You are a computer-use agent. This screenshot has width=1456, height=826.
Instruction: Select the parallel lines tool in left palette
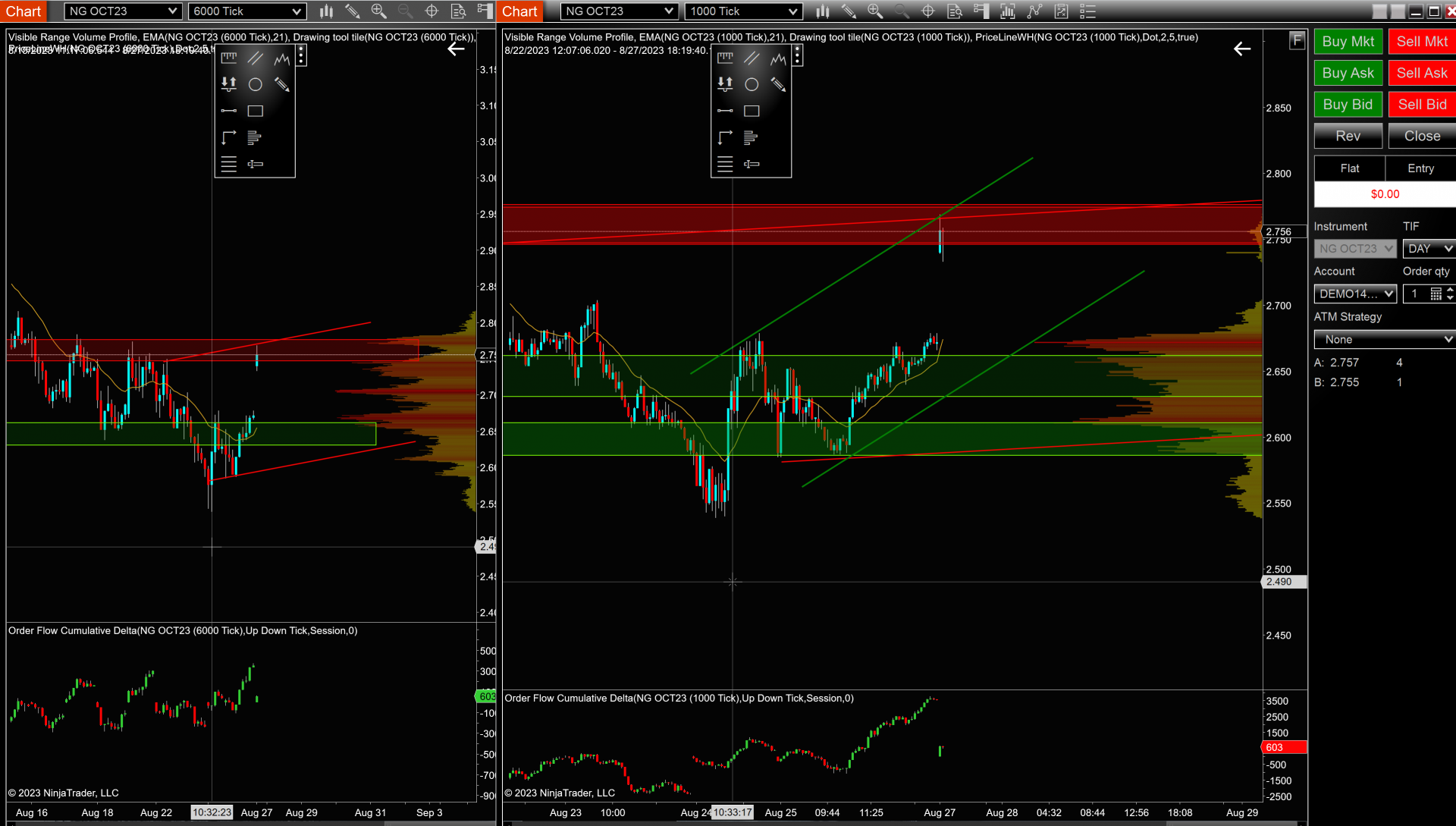point(256,58)
